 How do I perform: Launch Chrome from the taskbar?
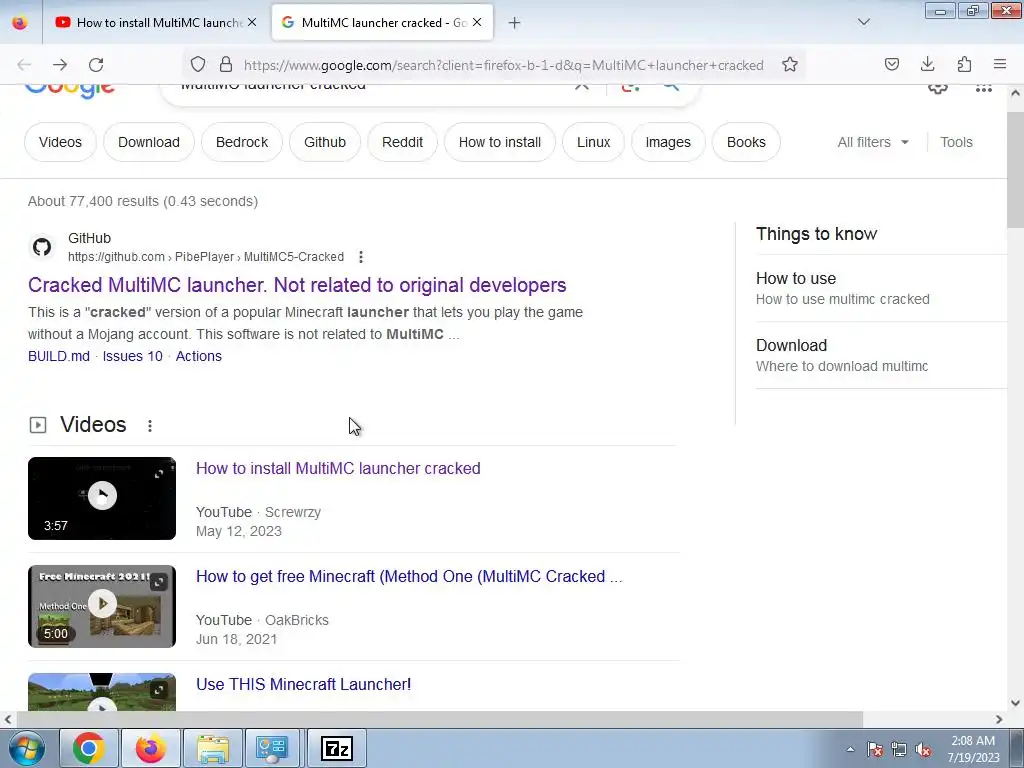coord(89,748)
